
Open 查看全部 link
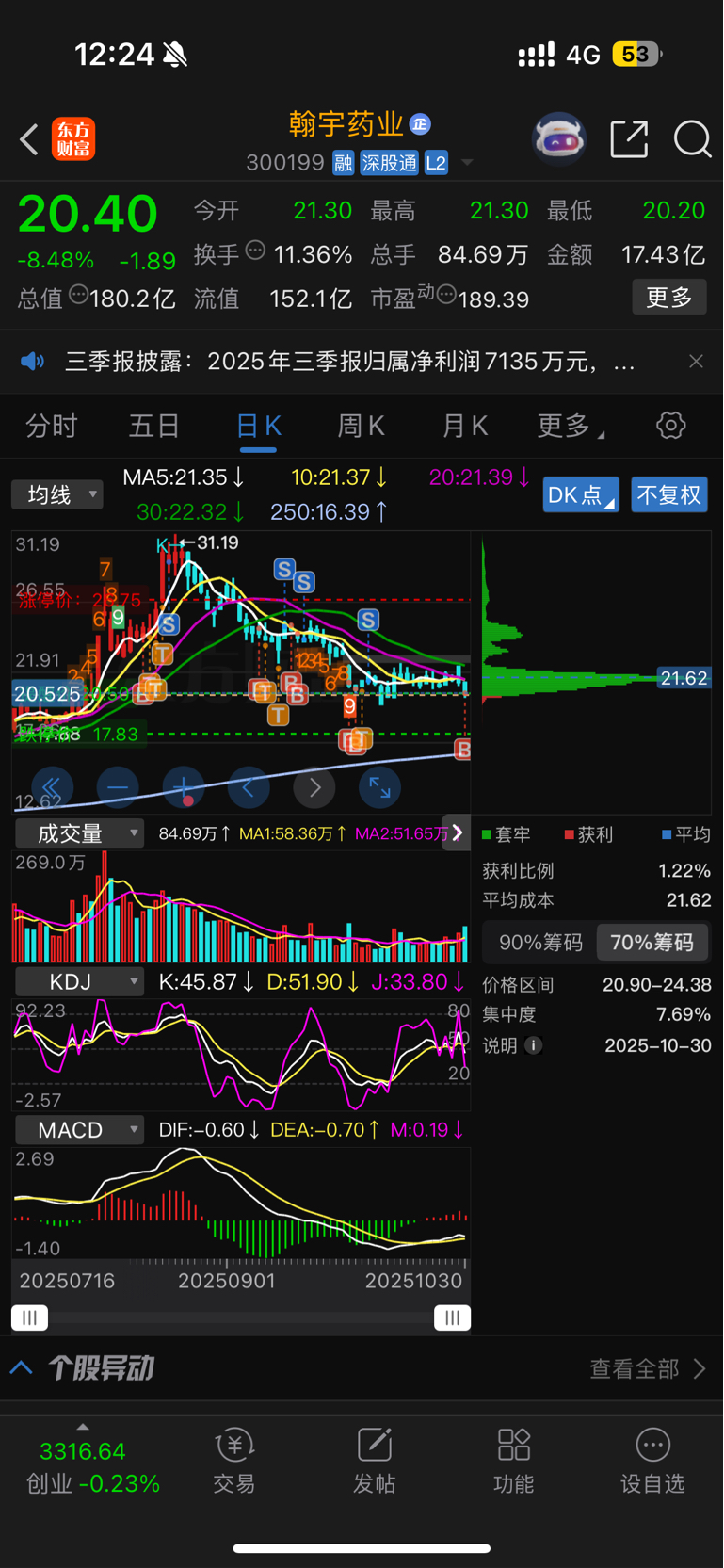648,1368
